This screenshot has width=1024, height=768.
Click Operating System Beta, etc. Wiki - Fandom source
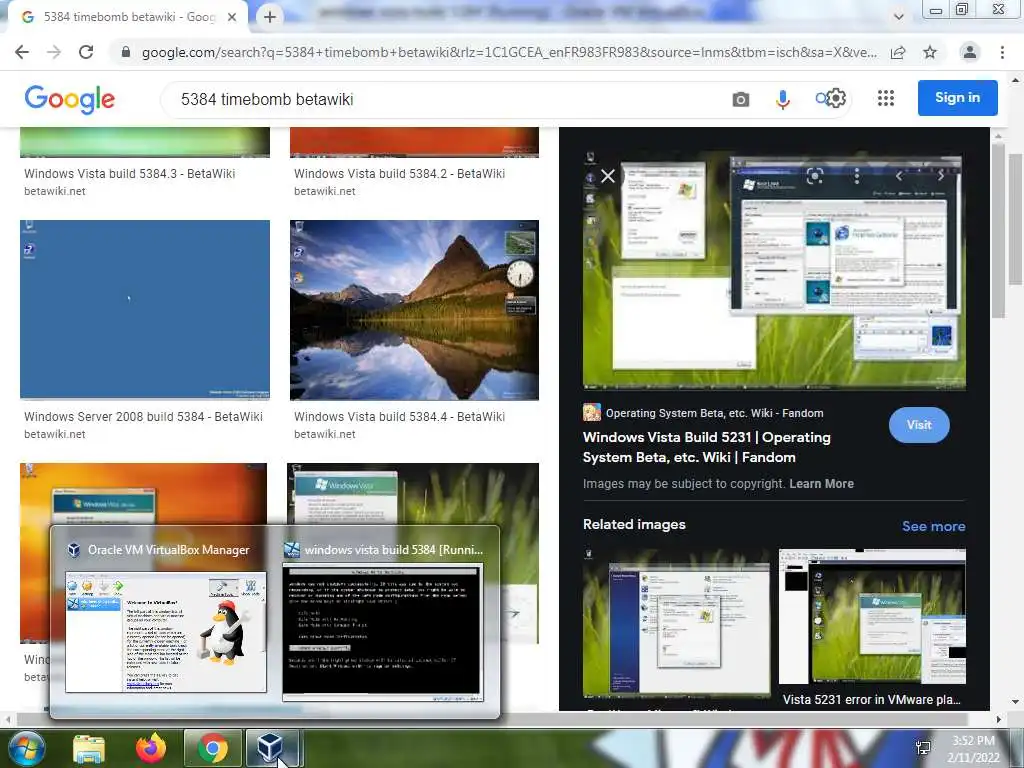pos(714,413)
